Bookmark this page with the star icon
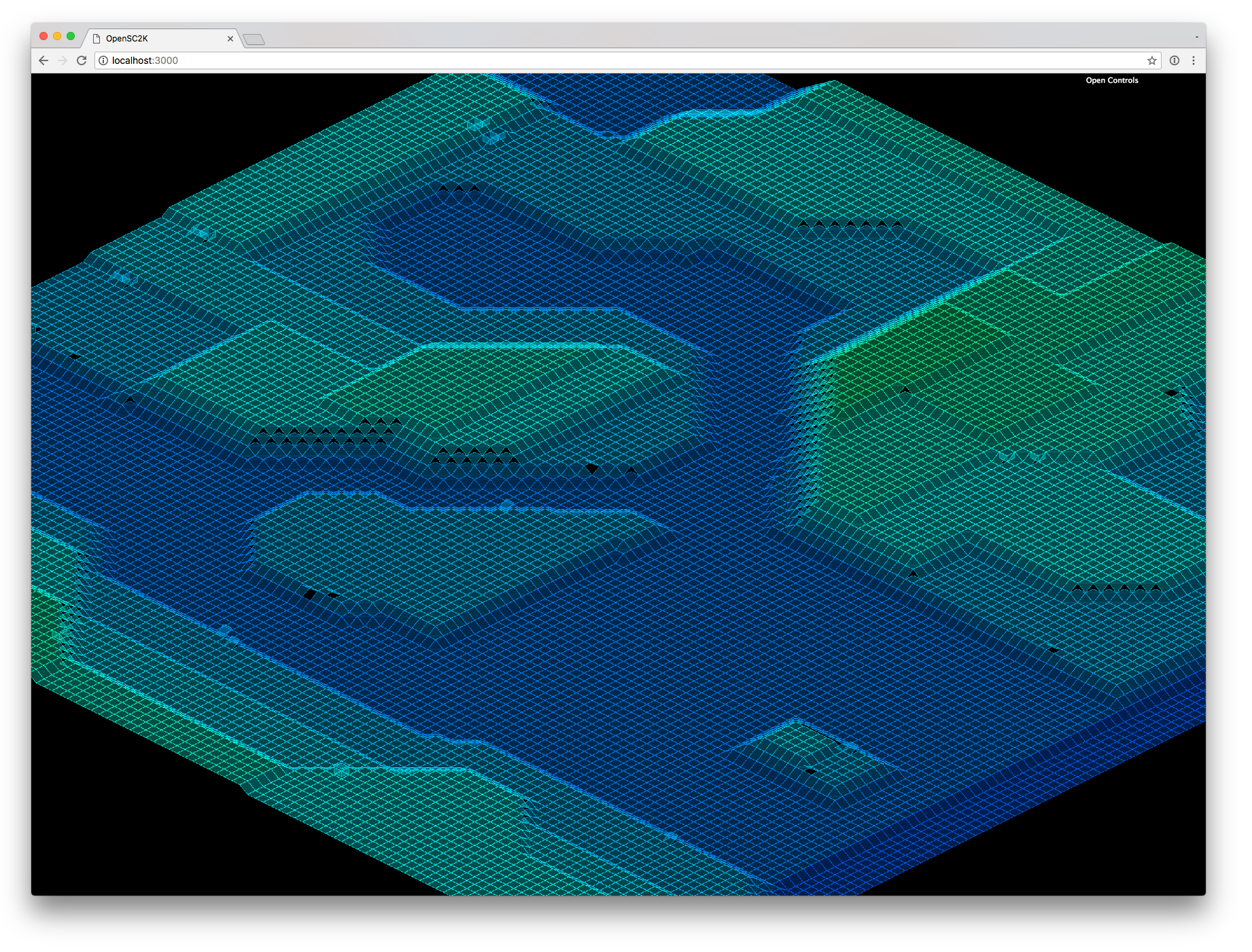1252x952 pixels. pyautogui.click(x=1151, y=60)
